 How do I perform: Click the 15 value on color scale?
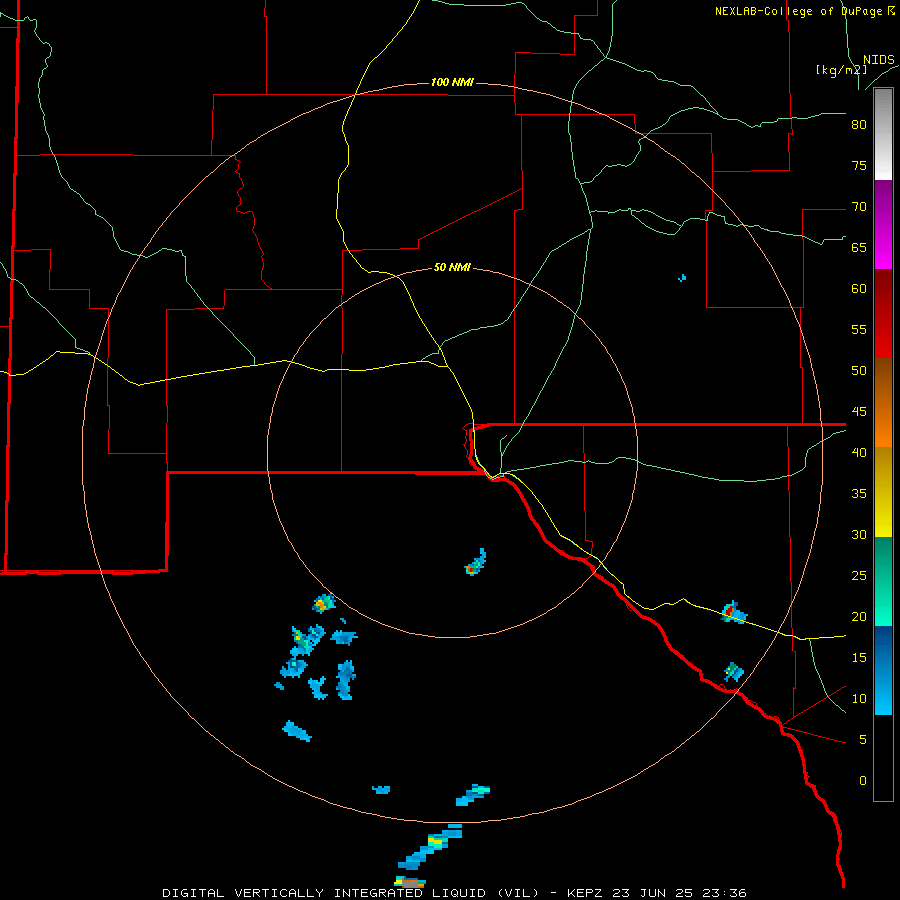click(859, 658)
